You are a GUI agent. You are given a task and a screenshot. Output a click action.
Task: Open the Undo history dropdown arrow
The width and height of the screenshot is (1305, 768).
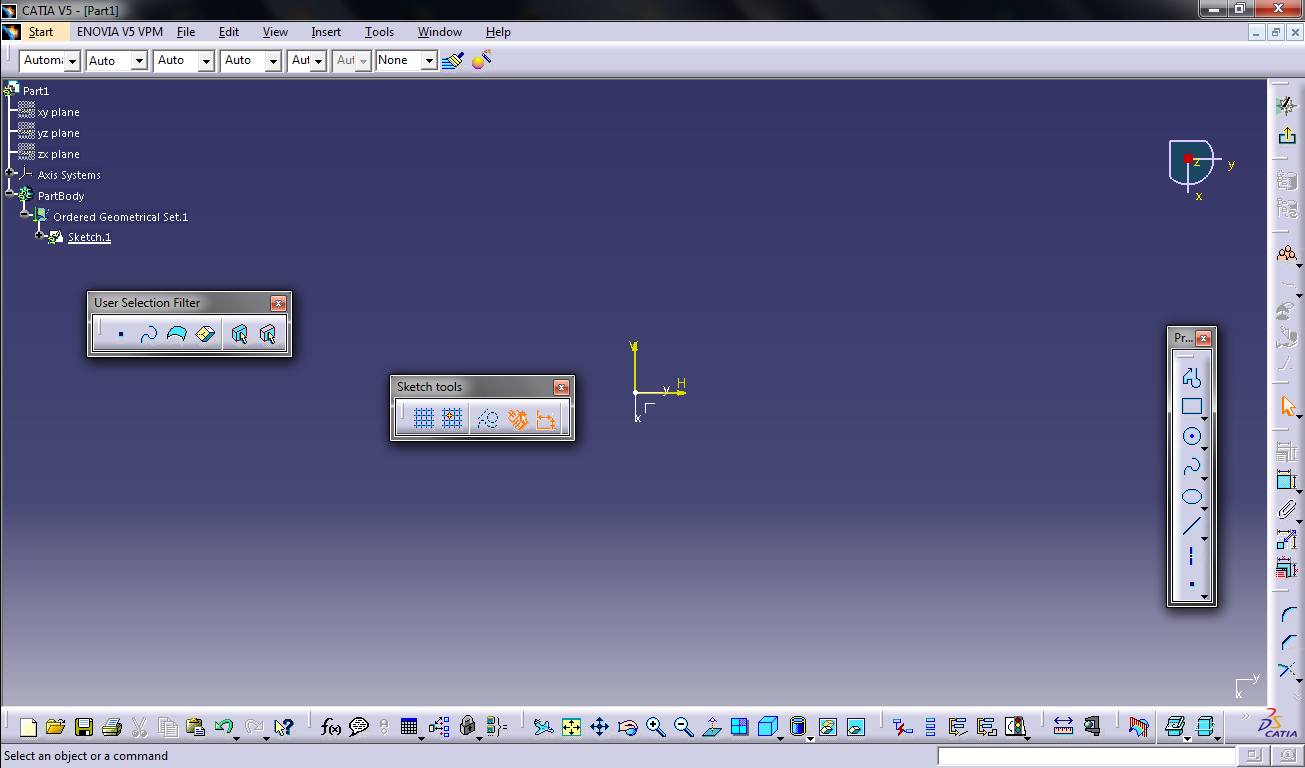235,738
